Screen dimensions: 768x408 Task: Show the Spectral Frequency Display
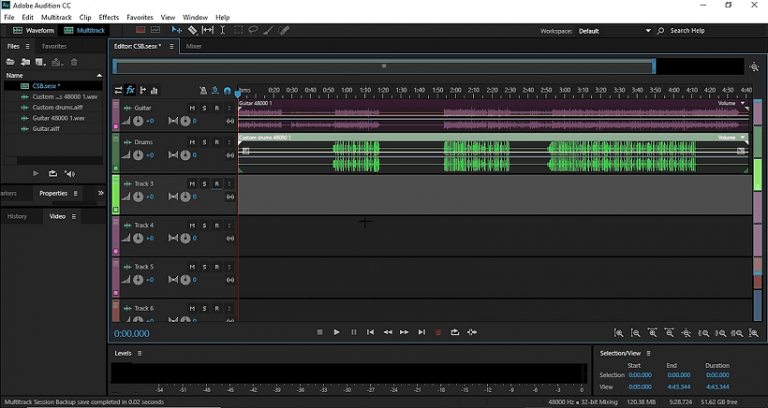[x=141, y=30]
